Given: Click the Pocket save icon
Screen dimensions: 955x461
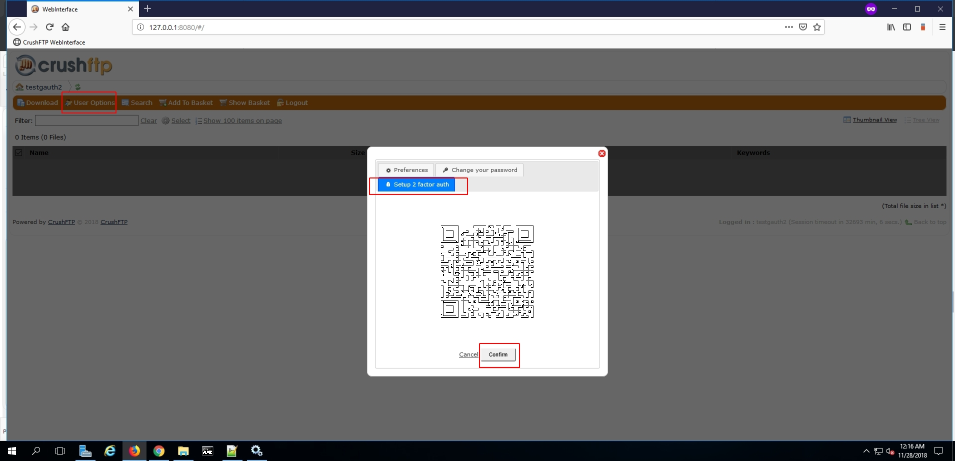Looking at the screenshot, I should [803, 27].
